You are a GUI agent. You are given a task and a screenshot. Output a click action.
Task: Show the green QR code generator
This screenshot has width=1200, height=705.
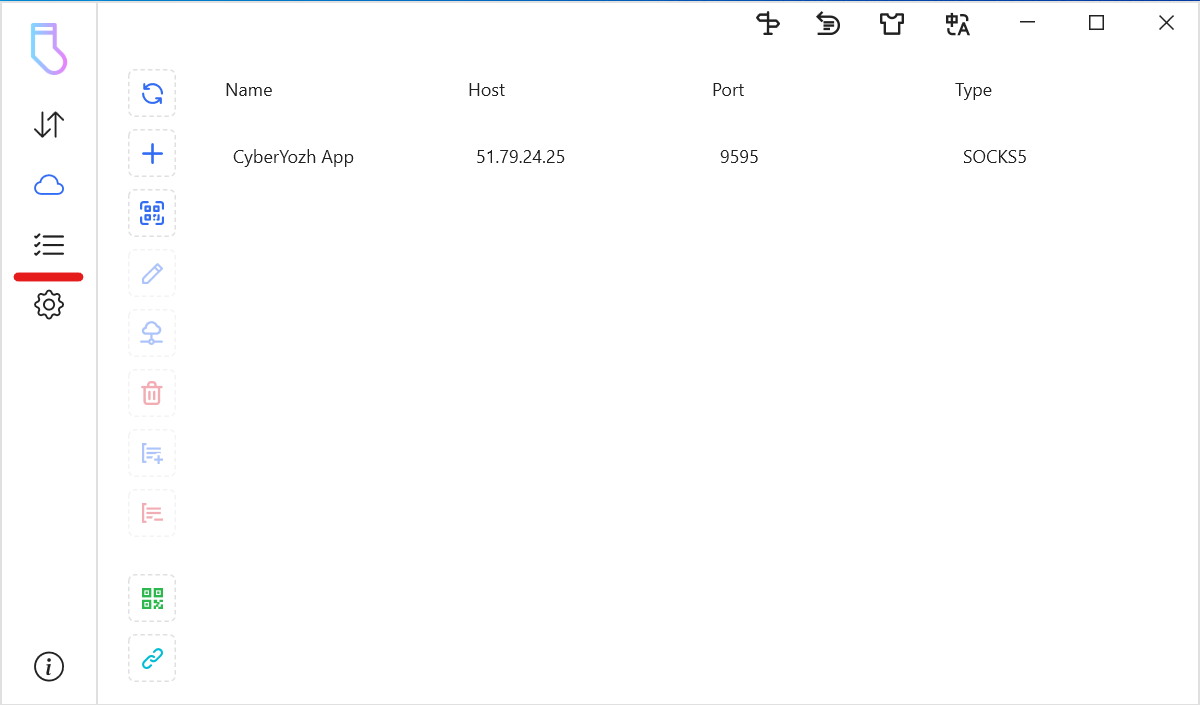click(152, 599)
